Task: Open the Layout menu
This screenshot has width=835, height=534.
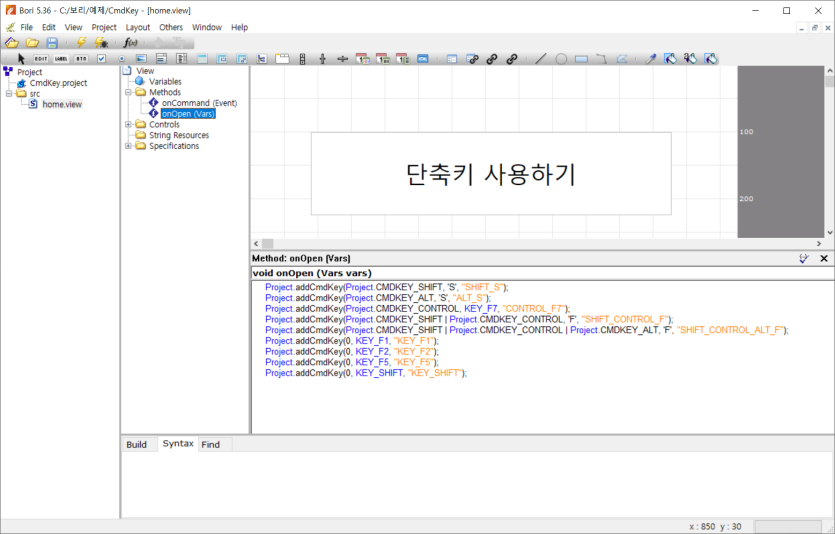Action: (138, 27)
